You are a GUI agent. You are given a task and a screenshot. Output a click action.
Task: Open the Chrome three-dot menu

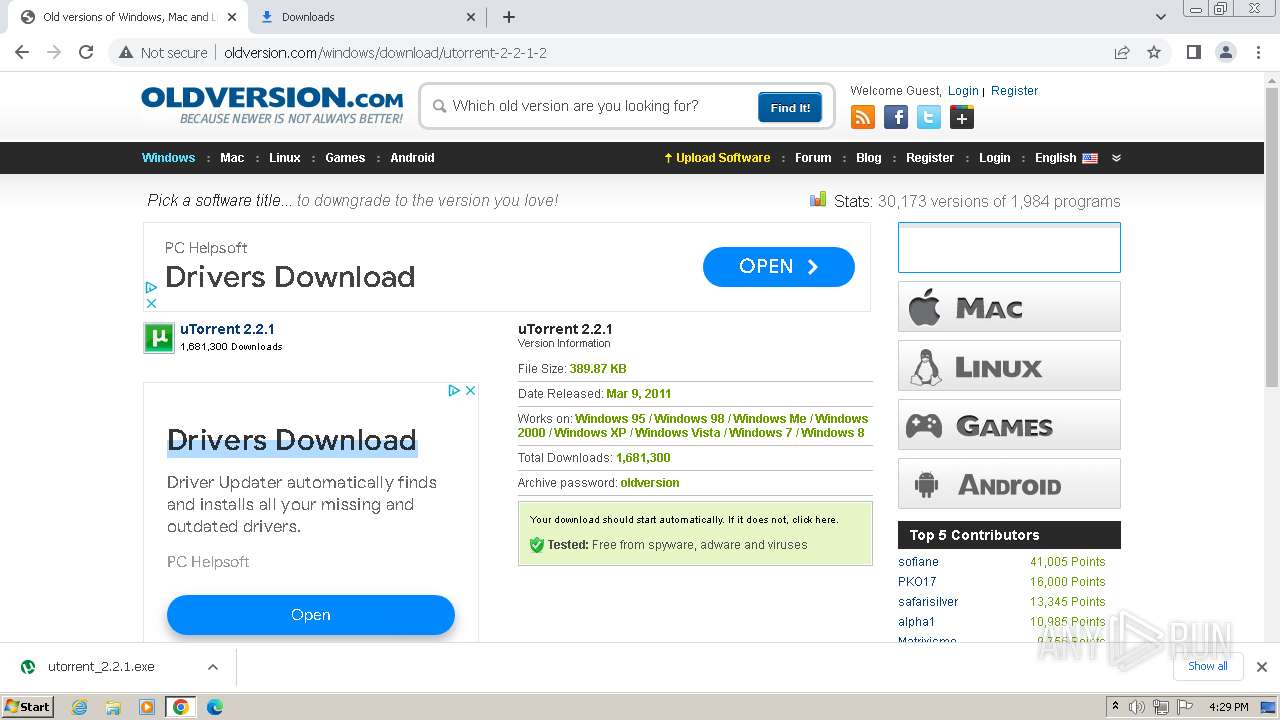point(1258,53)
